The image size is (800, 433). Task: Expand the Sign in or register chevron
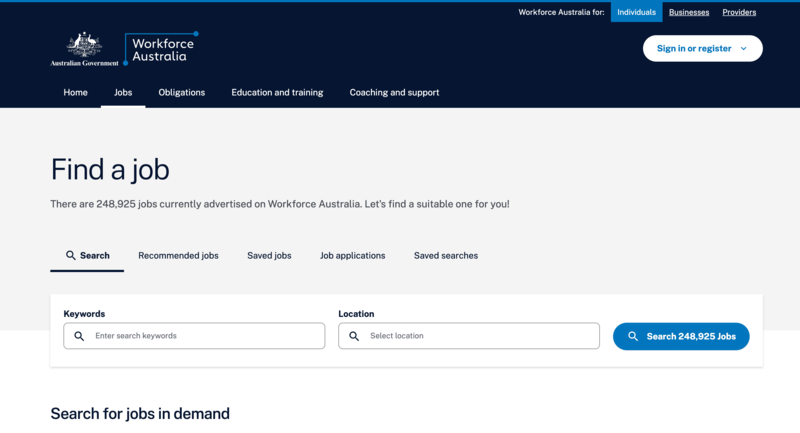tap(743, 48)
